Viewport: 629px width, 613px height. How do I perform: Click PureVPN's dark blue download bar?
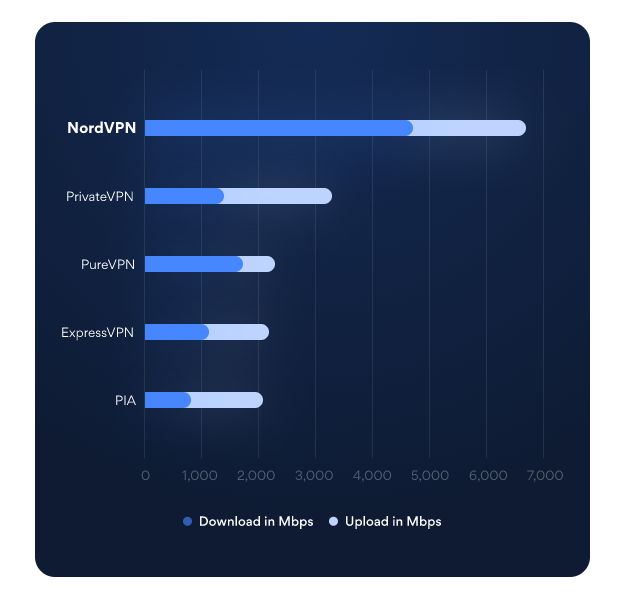193,264
